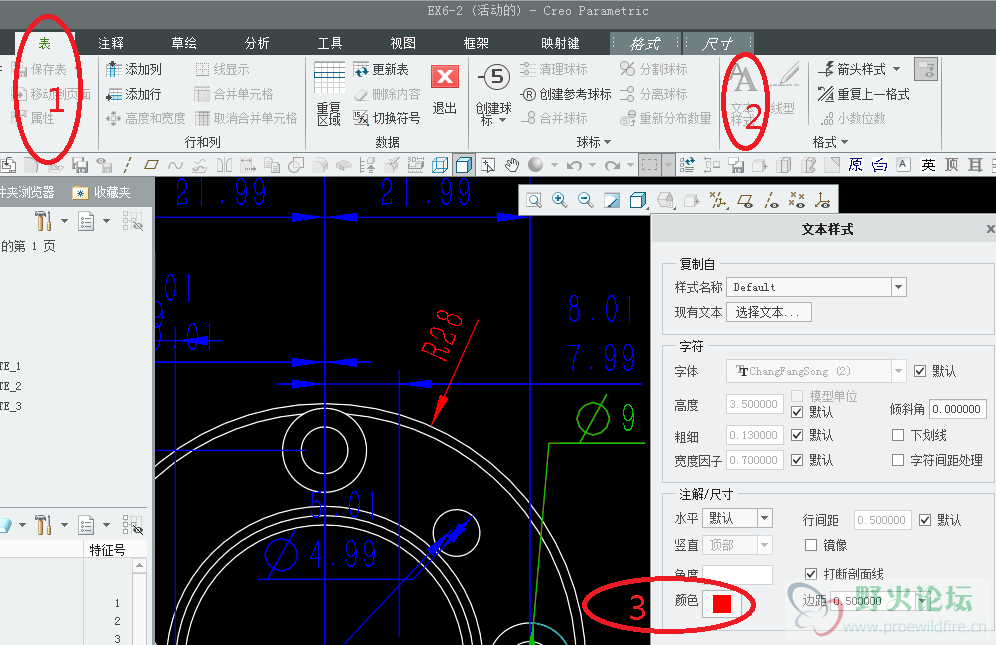Screen dimensions: 996x645
Task: Click the shaded sphere display icon
Action: pyautogui.click(x=535, y=165)
